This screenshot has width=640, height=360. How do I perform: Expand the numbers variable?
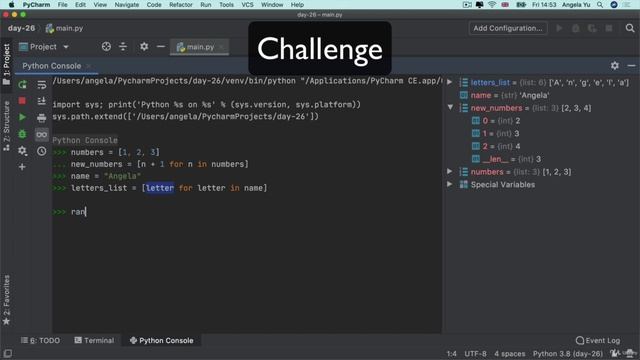point(450,171)
